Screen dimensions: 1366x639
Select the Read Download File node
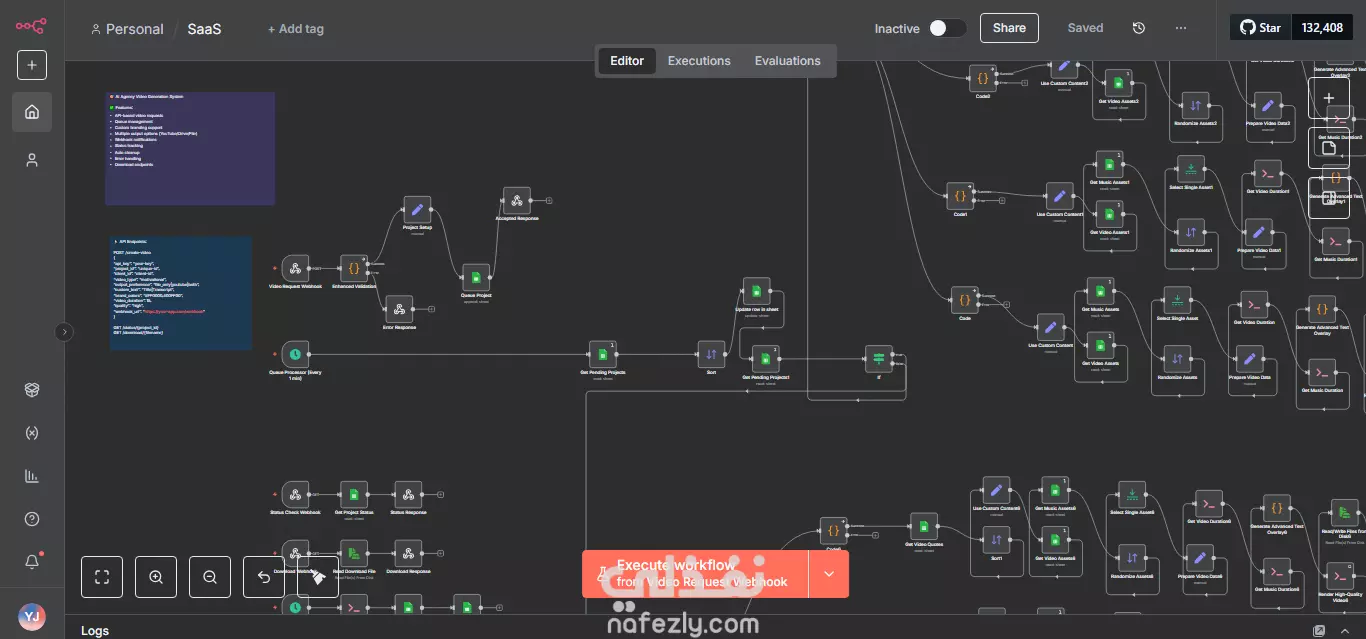point(353,554)
